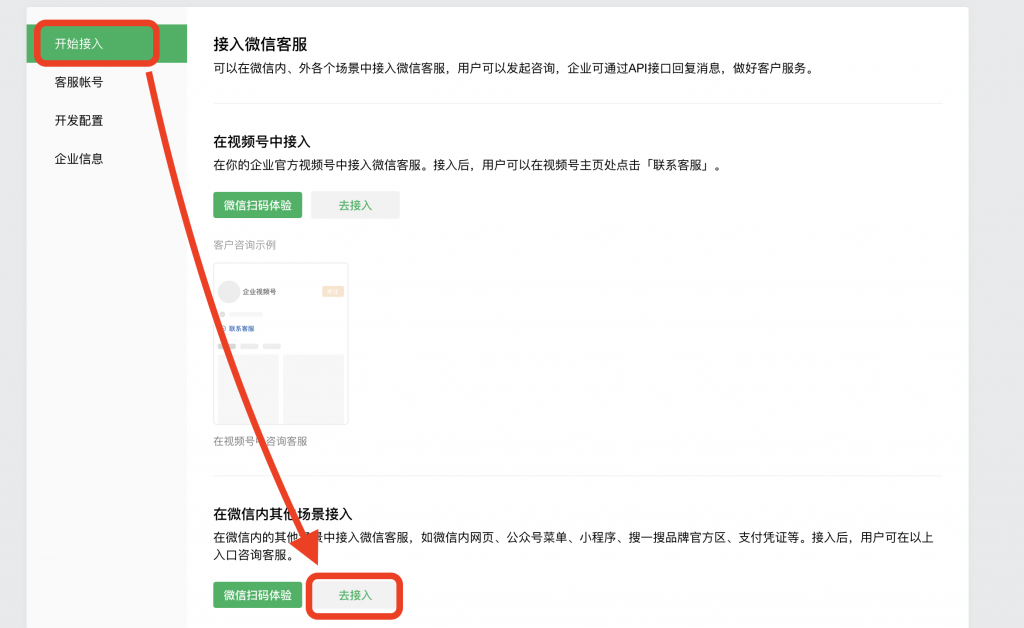This screenshot has width=1024, height=628.
Task: Select the first gray tab pill in the preview
Action: pos(226,346)
